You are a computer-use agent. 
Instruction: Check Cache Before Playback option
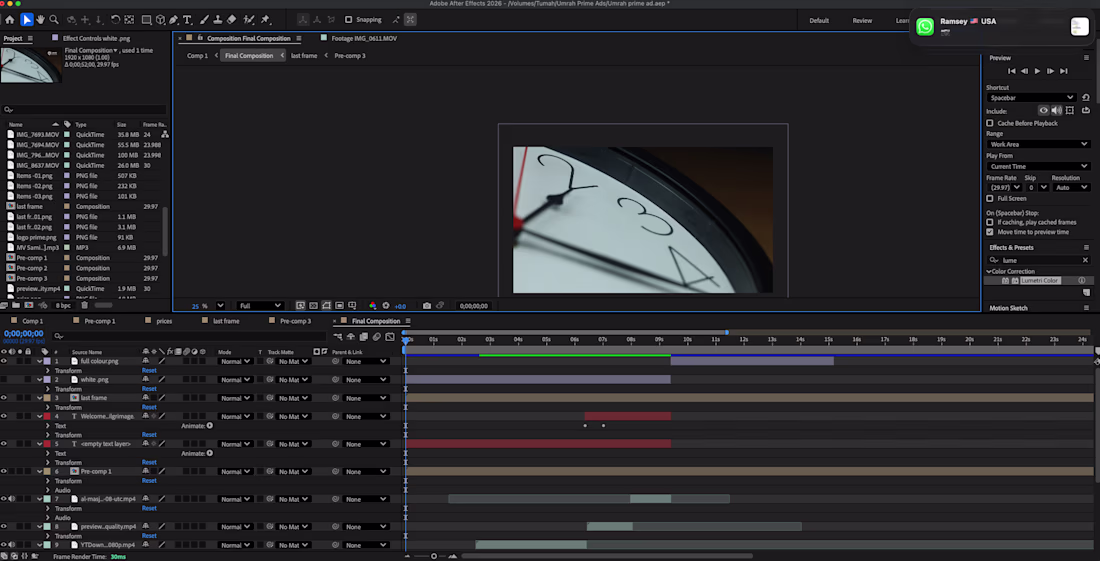[990, 123]
